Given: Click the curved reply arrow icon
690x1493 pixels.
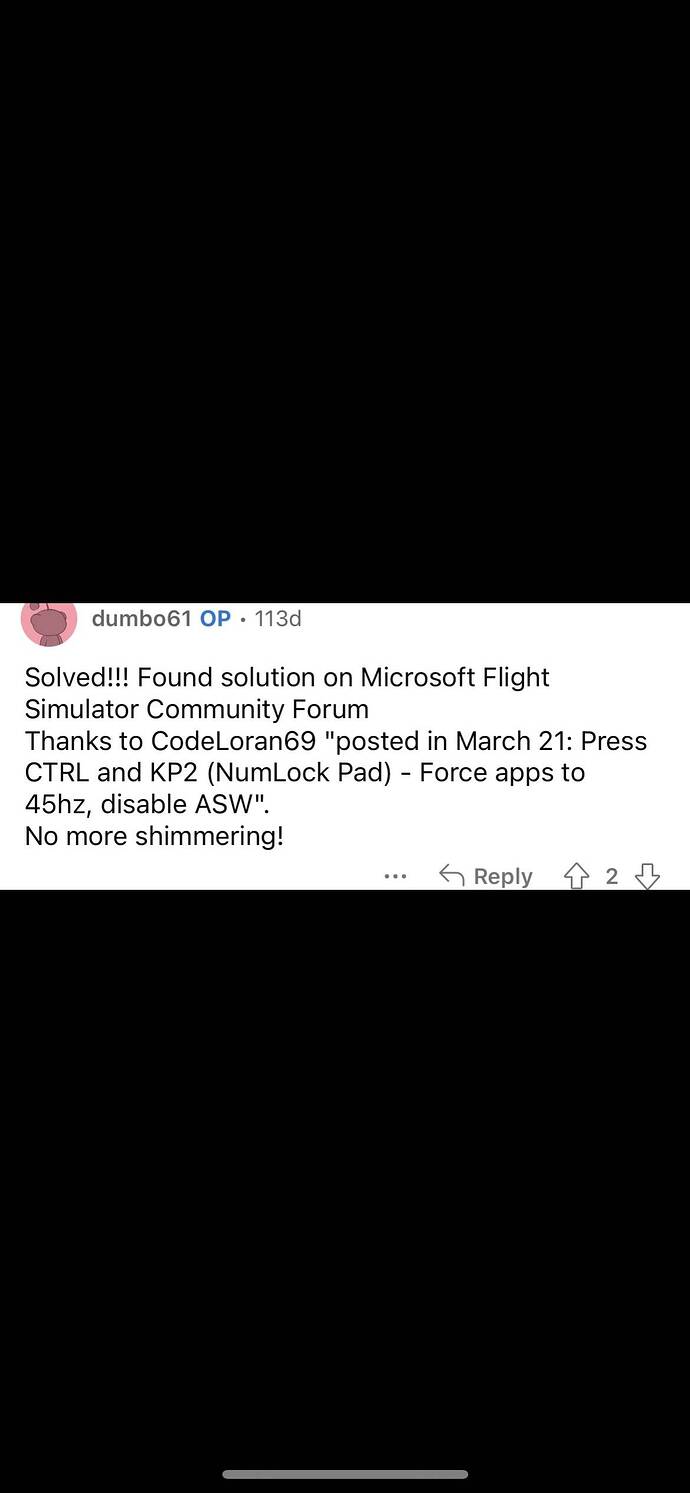Looking at the screenshot, I should tap(452, 877).
